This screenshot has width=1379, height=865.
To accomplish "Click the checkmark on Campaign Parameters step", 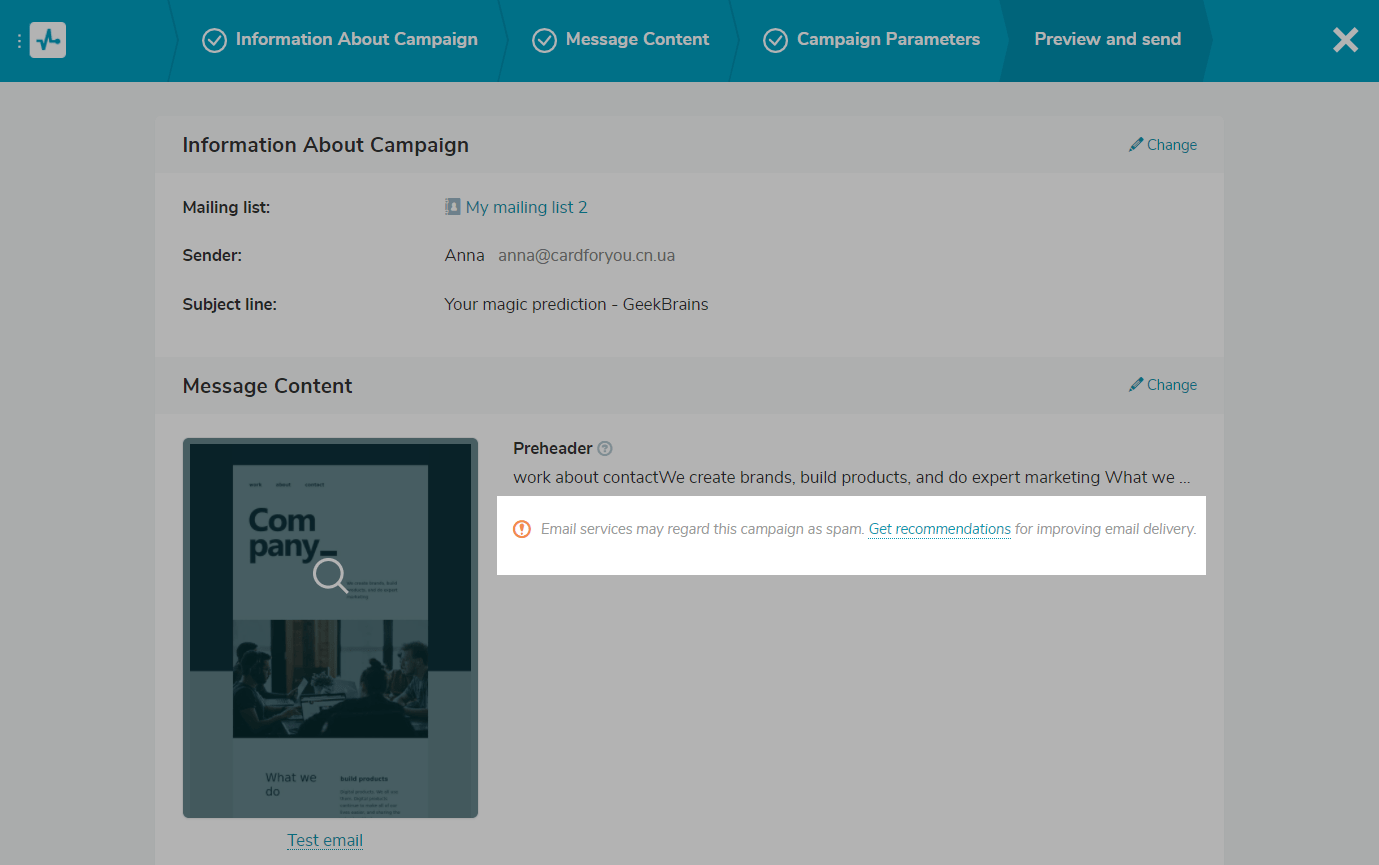I will tap(775, 40).
